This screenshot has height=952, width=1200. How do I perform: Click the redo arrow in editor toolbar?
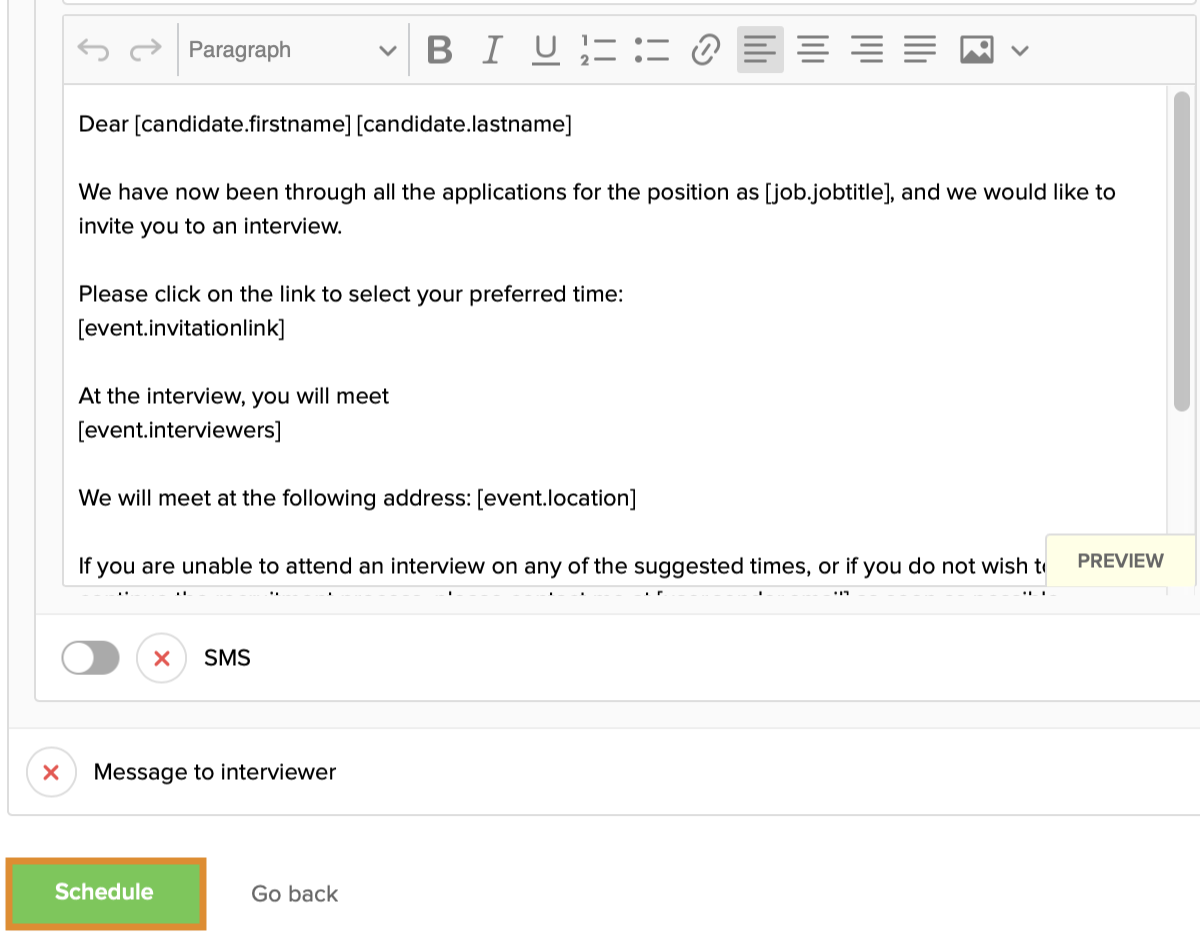pos(146,50)
